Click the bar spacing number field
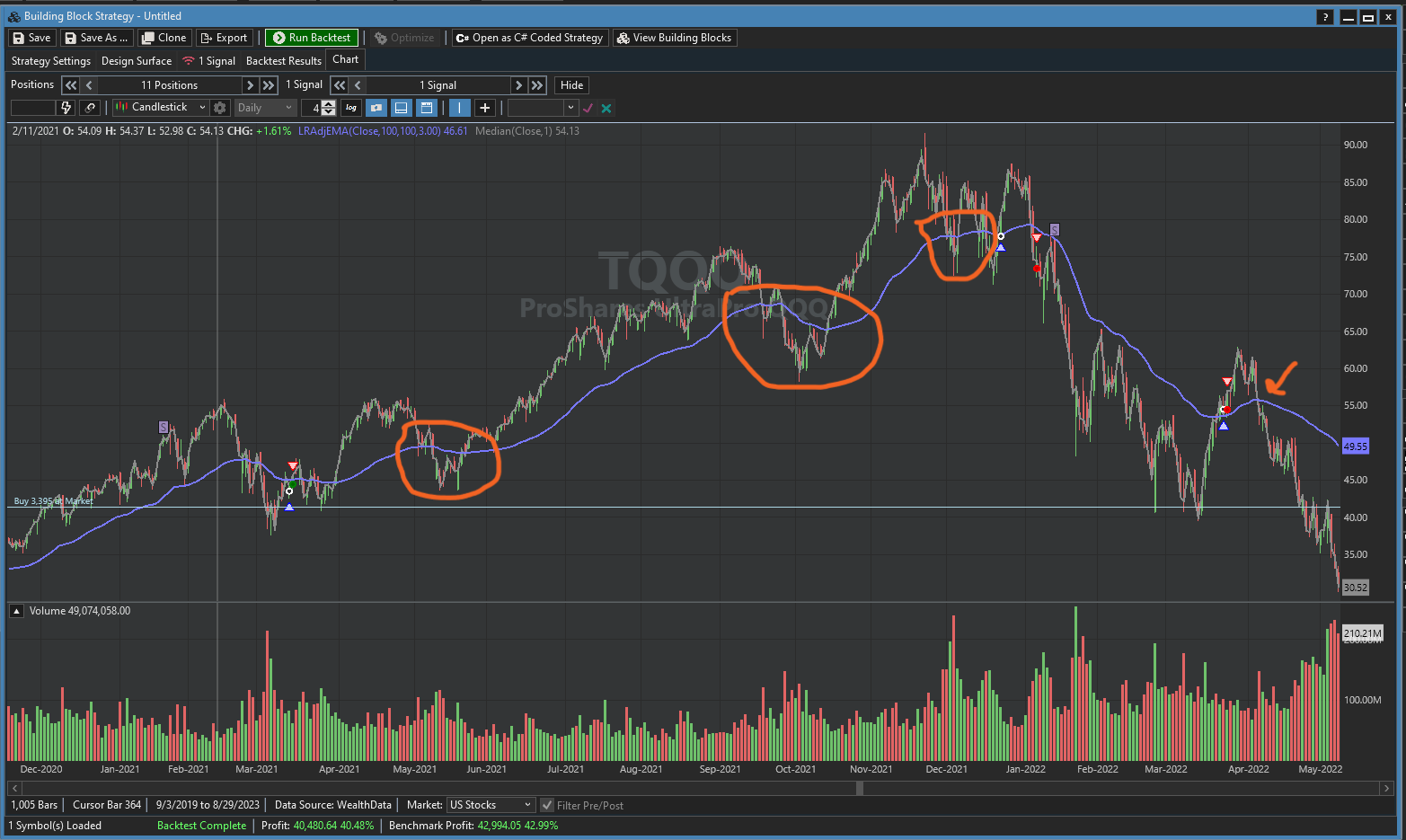Image resolution: width=1406 pixels, height=840 pixels. (x=312, y=108)
